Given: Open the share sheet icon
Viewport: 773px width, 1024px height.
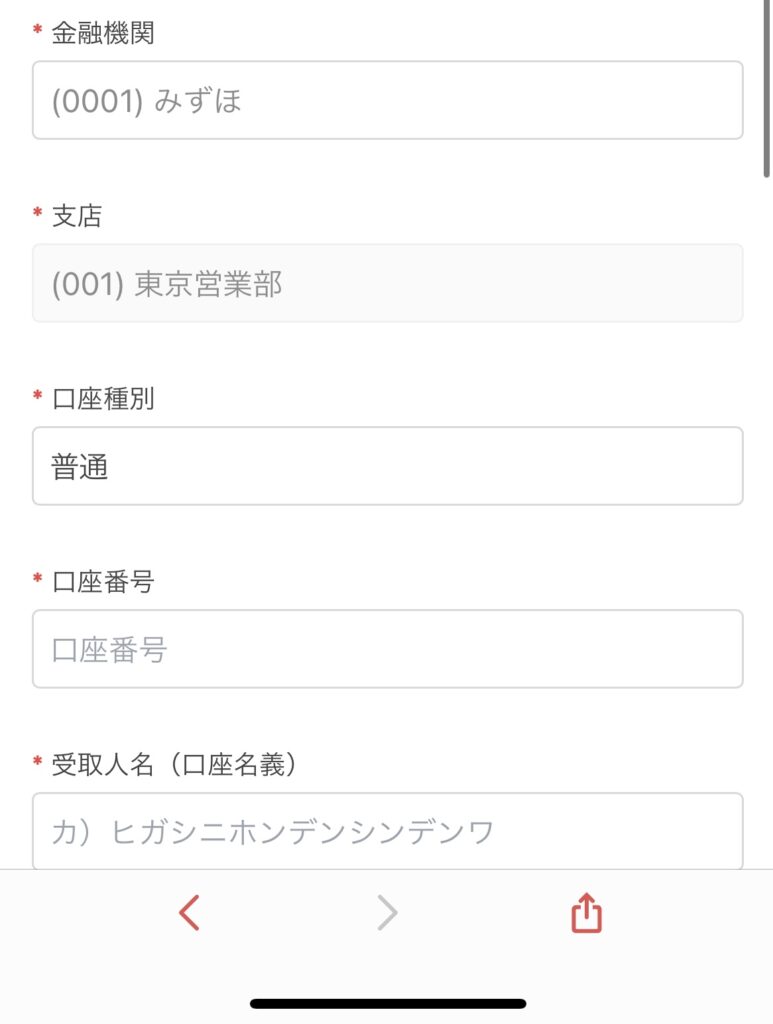Looking at the screenshot, I should pyautogui.click(x=586, y=912).
